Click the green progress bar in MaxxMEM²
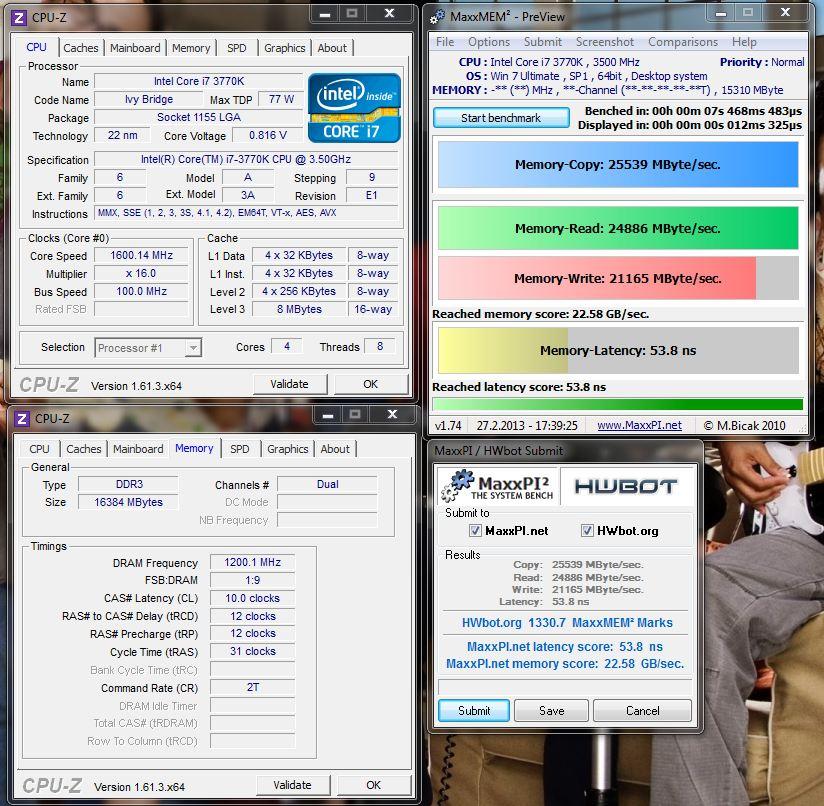This screenshot has height=806, width=824. tap(617, 404)
